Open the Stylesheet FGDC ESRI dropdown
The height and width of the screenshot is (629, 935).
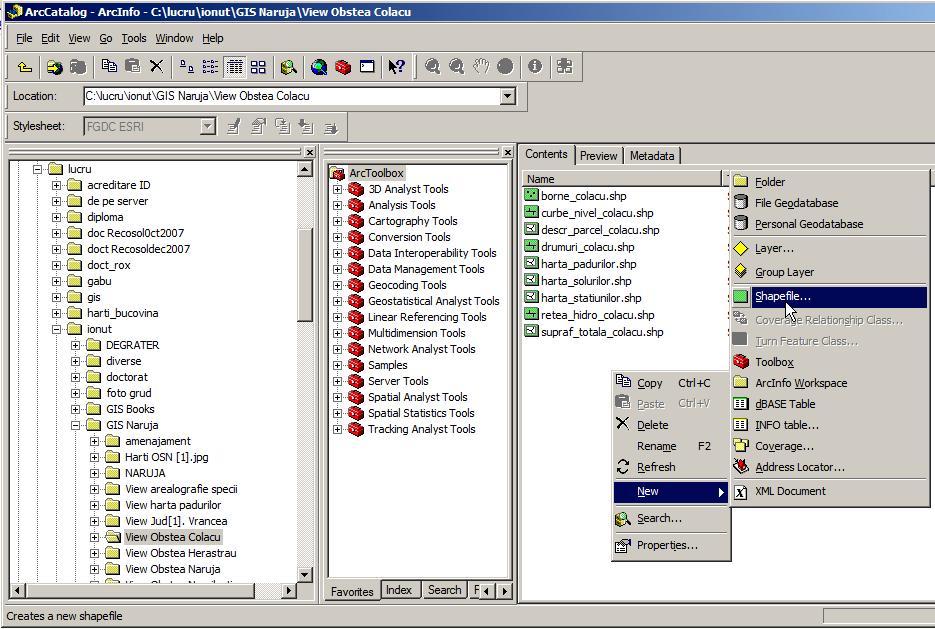[x=208, y=126]
